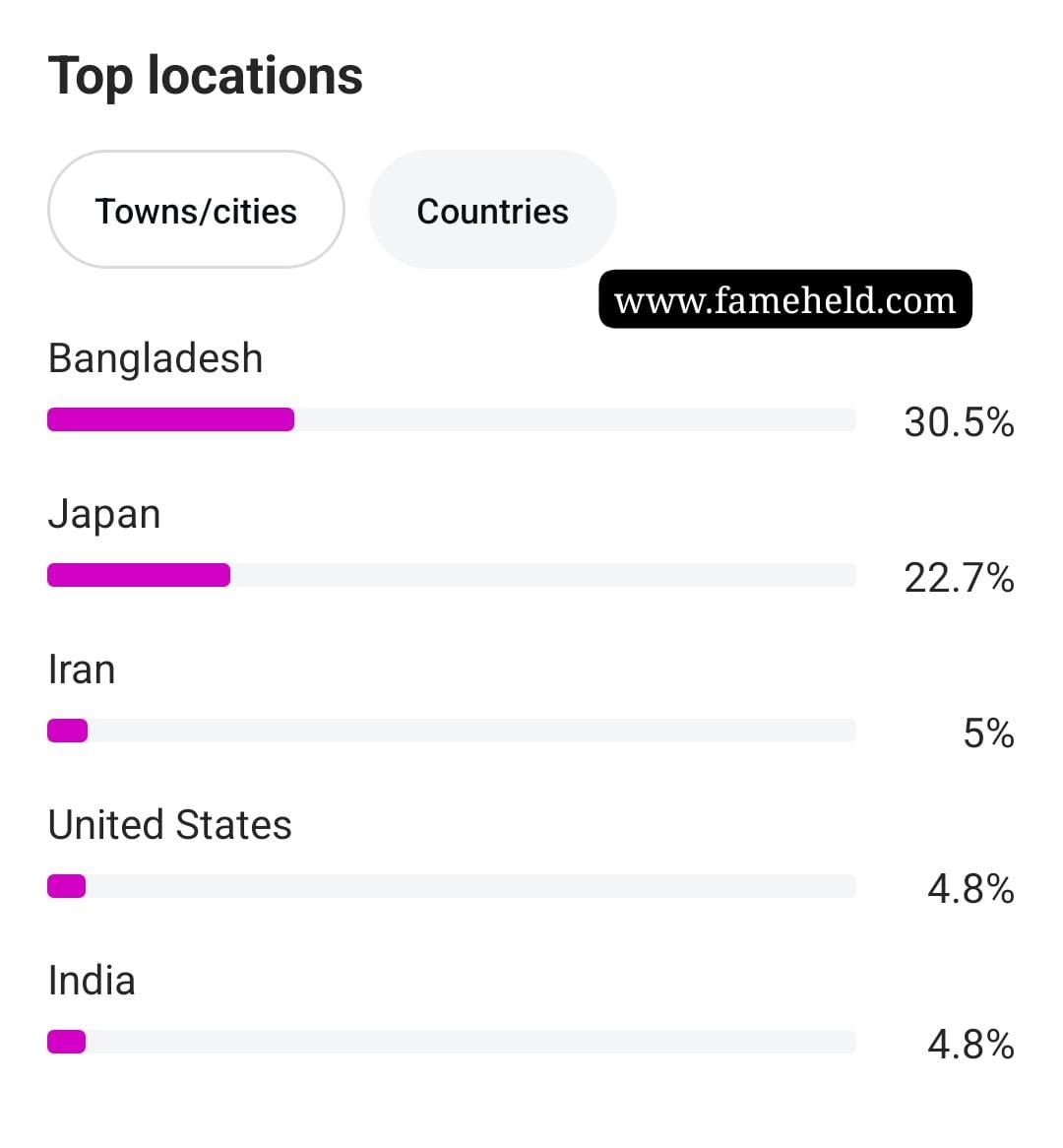Click the magenta filled portion of Japan bar
The height and width of the screenshot is (1148, 1063).
click(139, 575)
